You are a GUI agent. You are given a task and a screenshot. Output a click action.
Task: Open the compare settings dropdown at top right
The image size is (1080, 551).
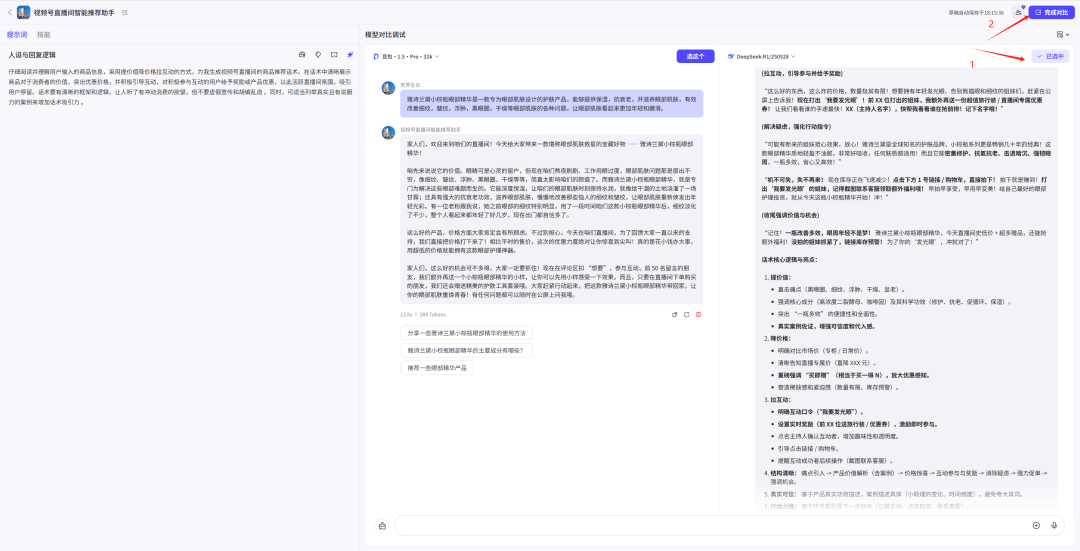pos(1063,34)
